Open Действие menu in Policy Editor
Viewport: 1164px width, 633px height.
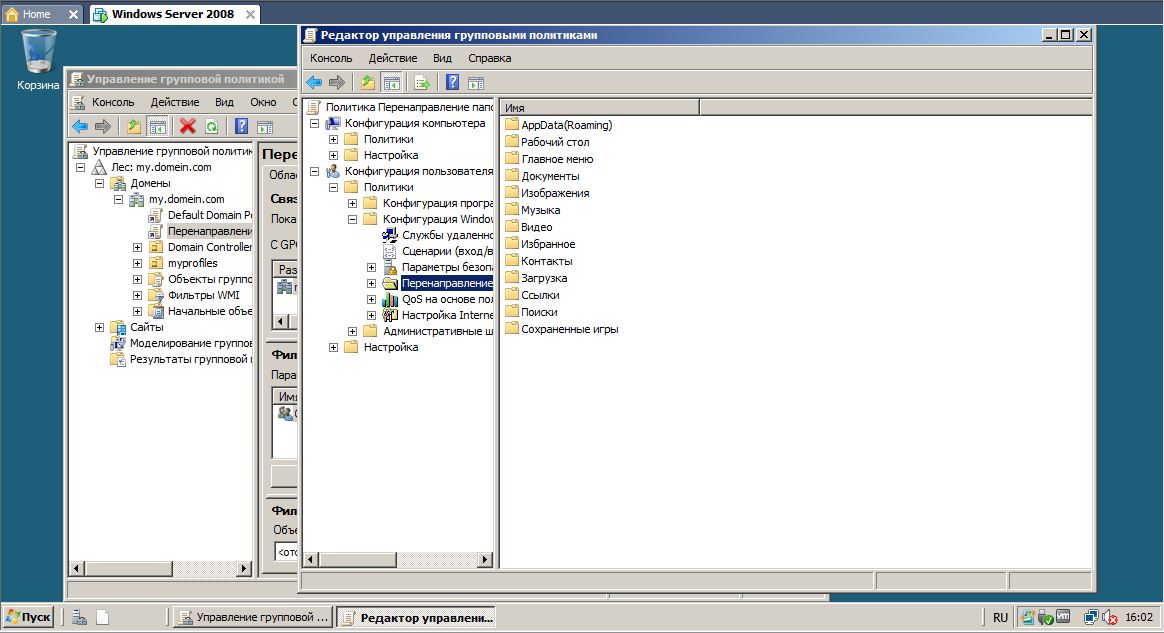[x=393, y=58]
